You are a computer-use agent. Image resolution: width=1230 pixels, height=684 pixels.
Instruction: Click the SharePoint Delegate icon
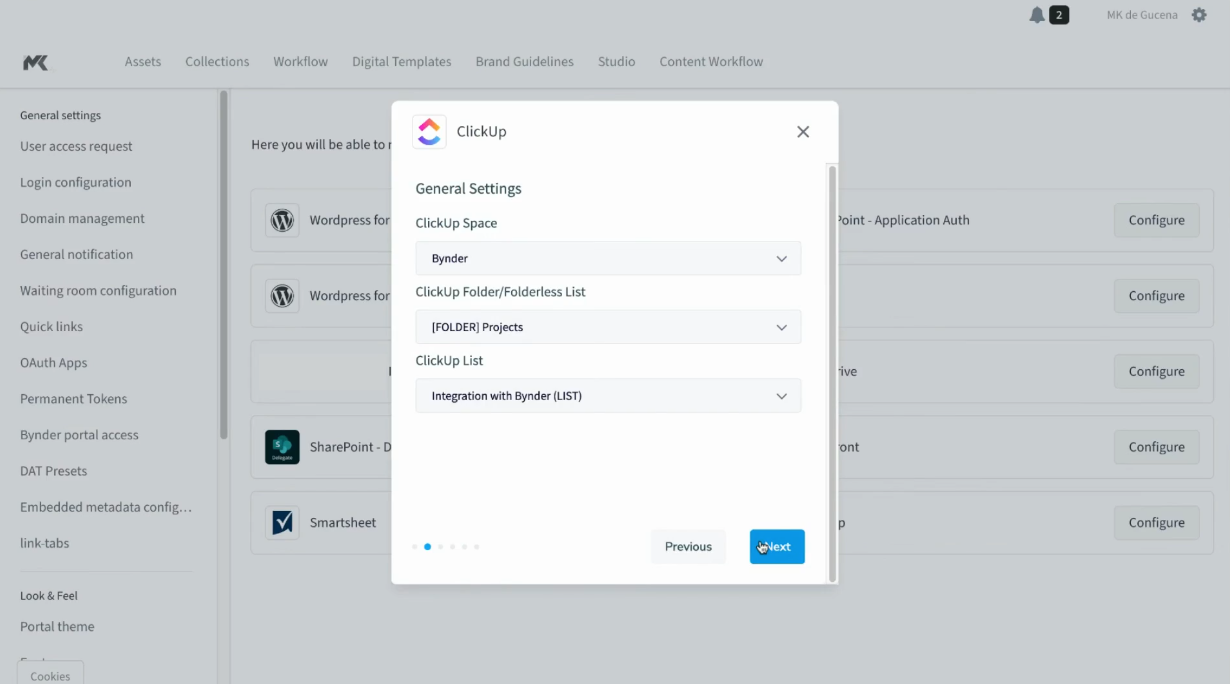[x=282, y=447]
